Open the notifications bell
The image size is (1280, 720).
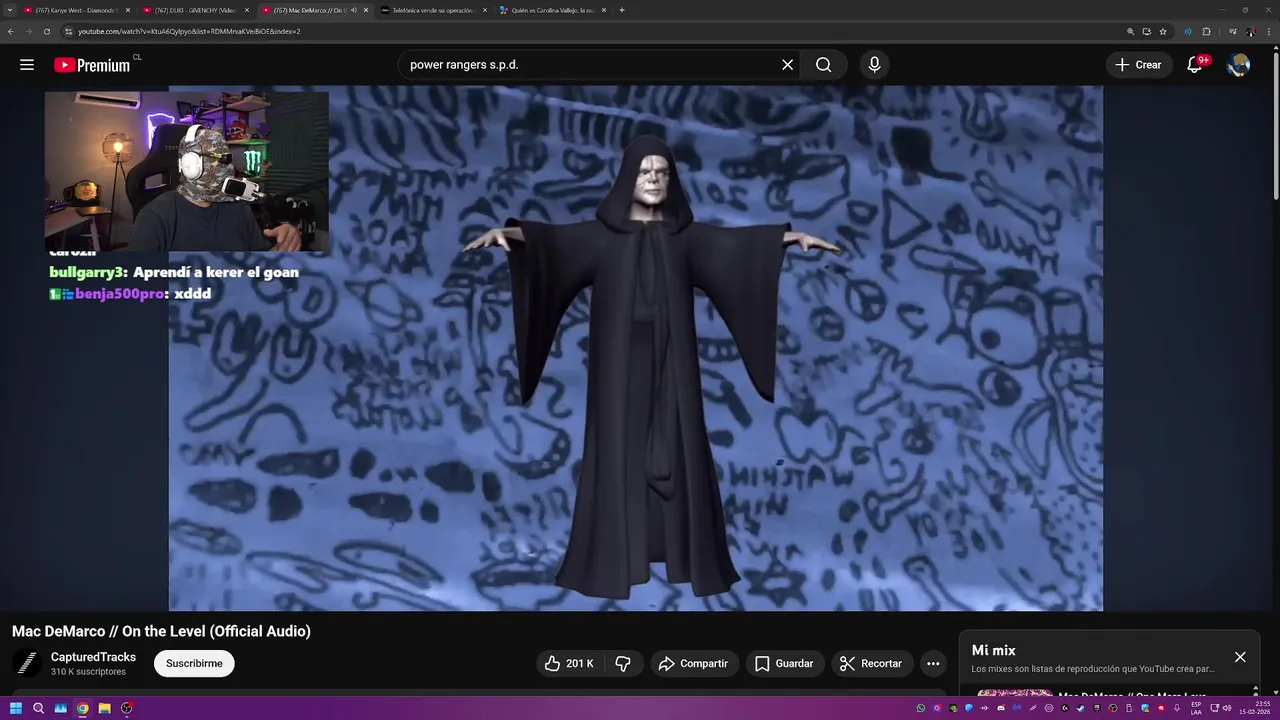1194,65
